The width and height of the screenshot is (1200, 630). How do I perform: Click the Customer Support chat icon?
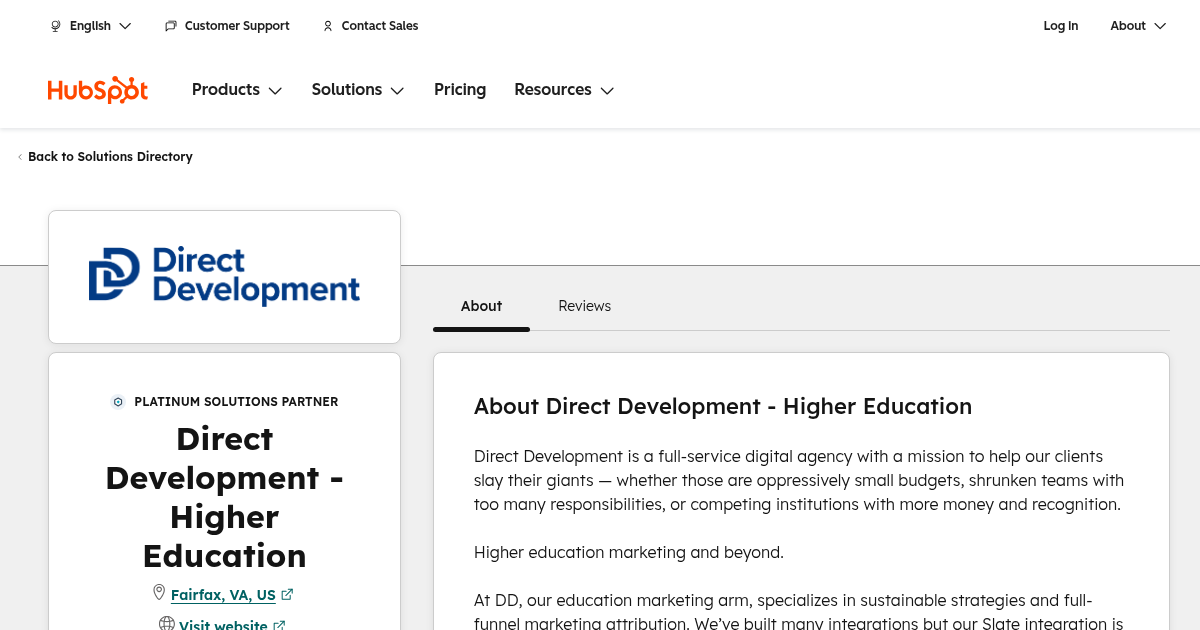[x=171, y=26]
